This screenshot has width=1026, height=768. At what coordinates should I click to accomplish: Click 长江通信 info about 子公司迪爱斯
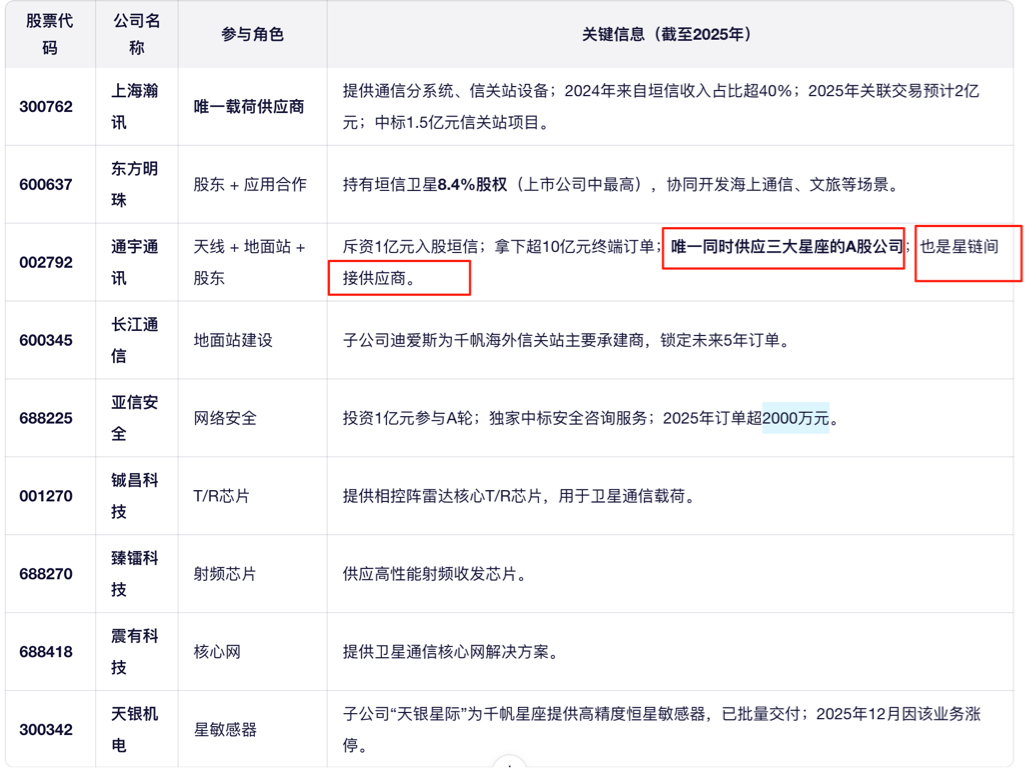[567, 340]
